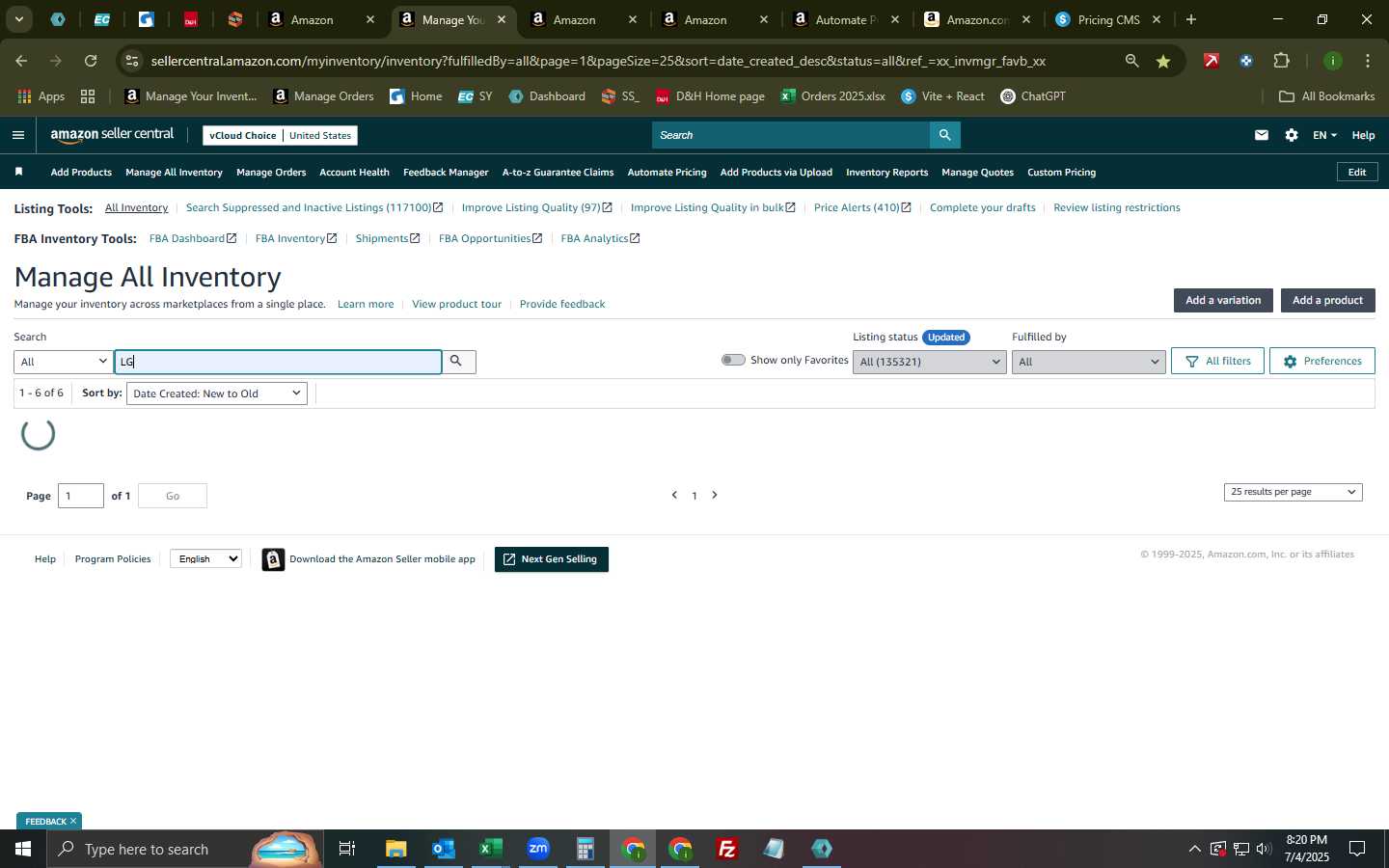Open the Sort by Date Created dropdown
This screenshot has width=1389, height=868.
point(217,393)
